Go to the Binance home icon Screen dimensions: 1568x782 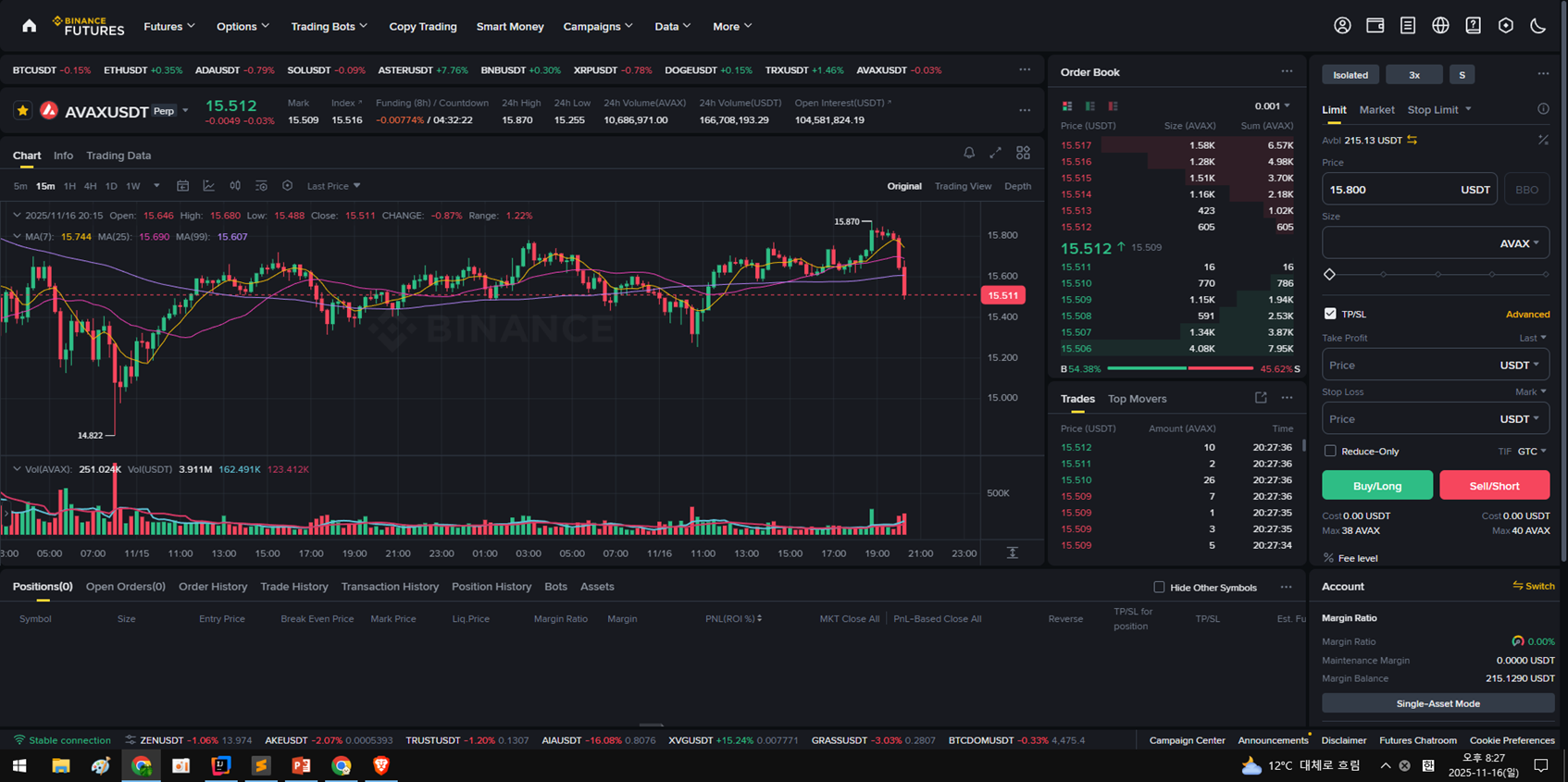click(30, 26)
